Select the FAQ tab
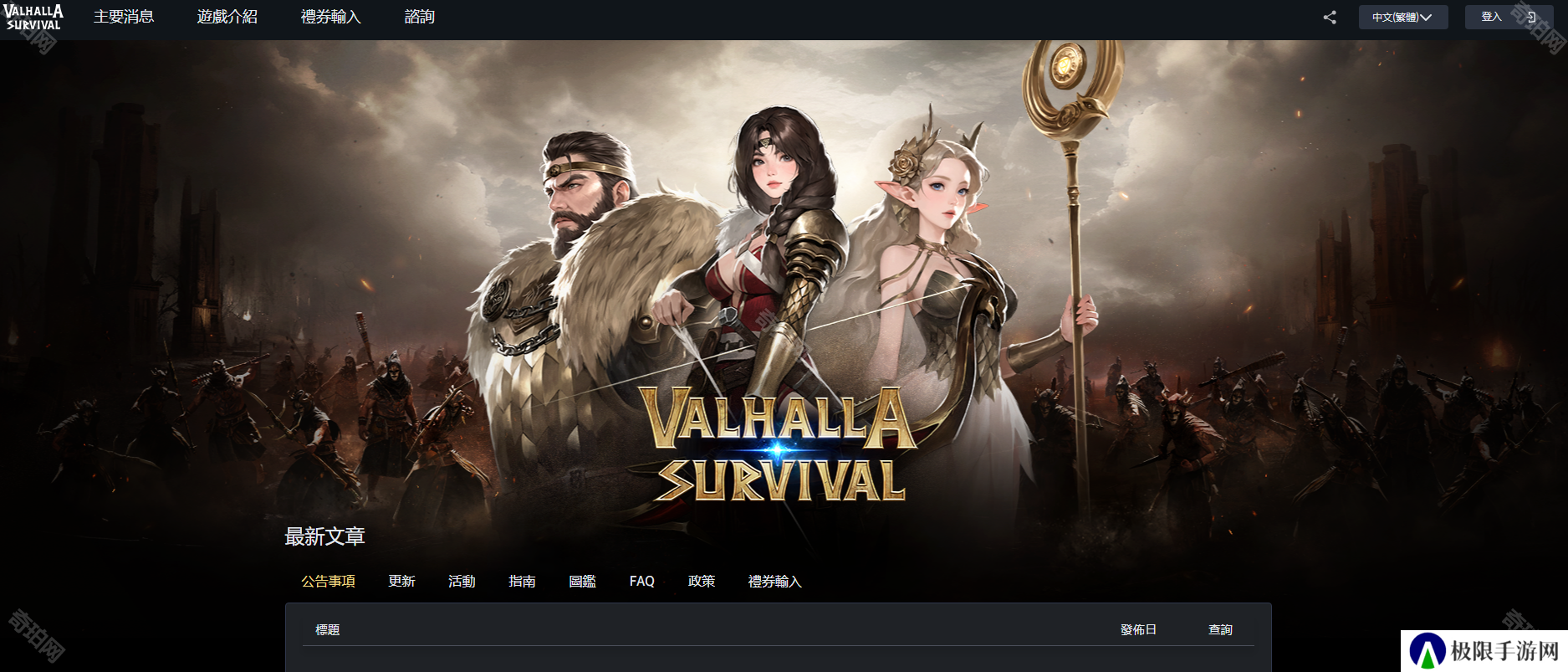Image resolution: width=1568 pixels, height=672 pixels. click(x=642, y=581)
